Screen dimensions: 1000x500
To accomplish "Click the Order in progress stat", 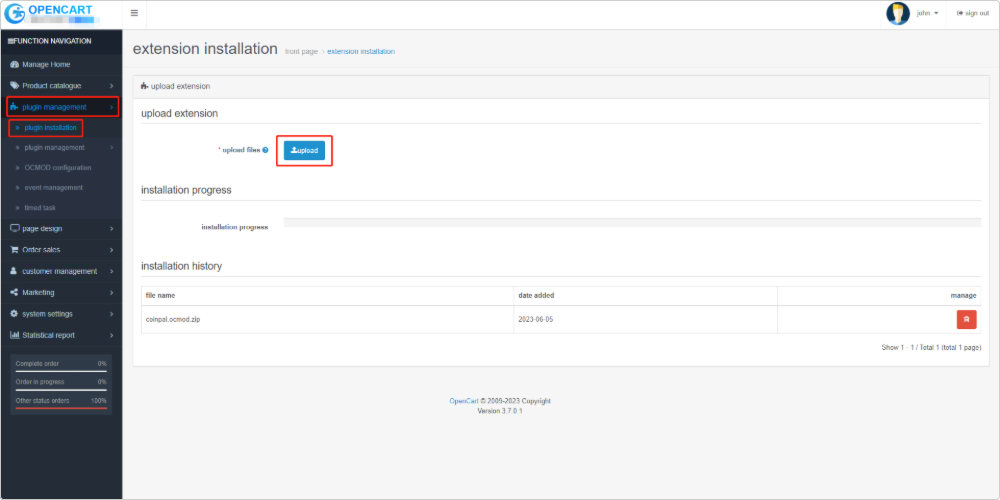I will pyautogui.click(x=61, y=382).
